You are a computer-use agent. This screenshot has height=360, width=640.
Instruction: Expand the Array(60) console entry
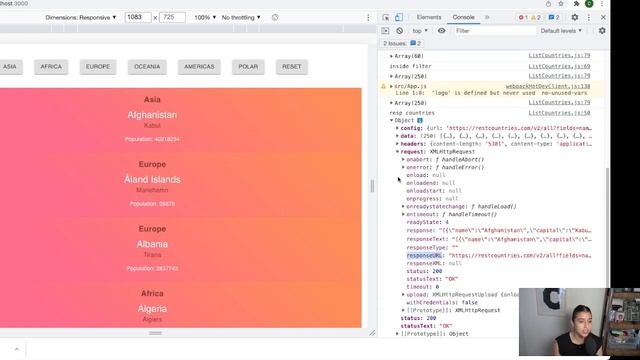[x=391, y=56]
